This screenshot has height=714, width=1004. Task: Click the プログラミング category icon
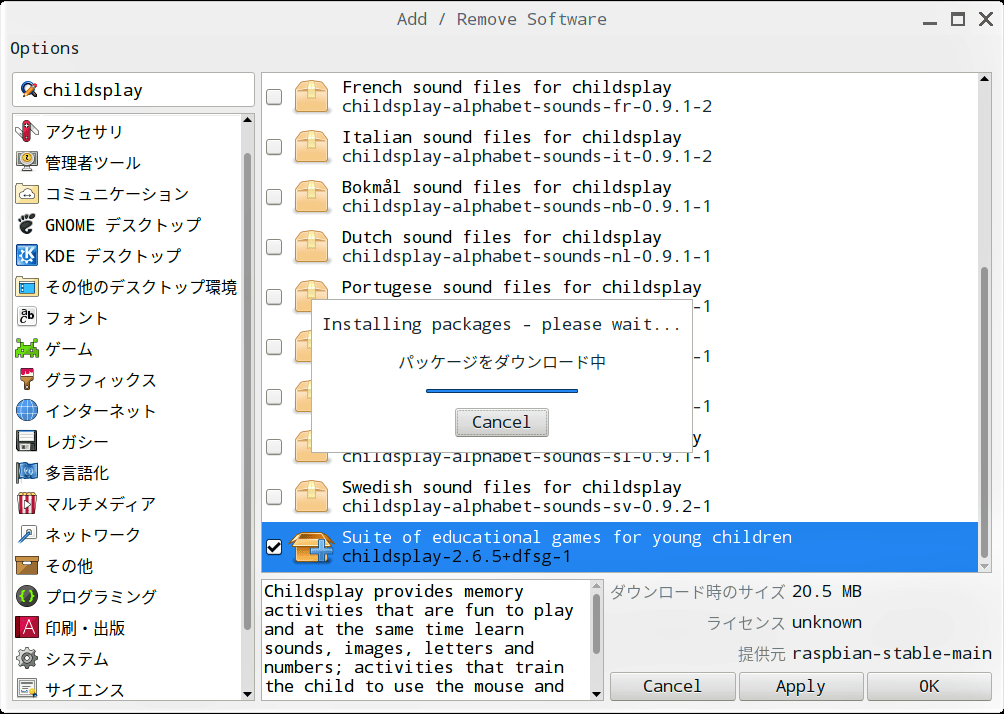point(27,596)
